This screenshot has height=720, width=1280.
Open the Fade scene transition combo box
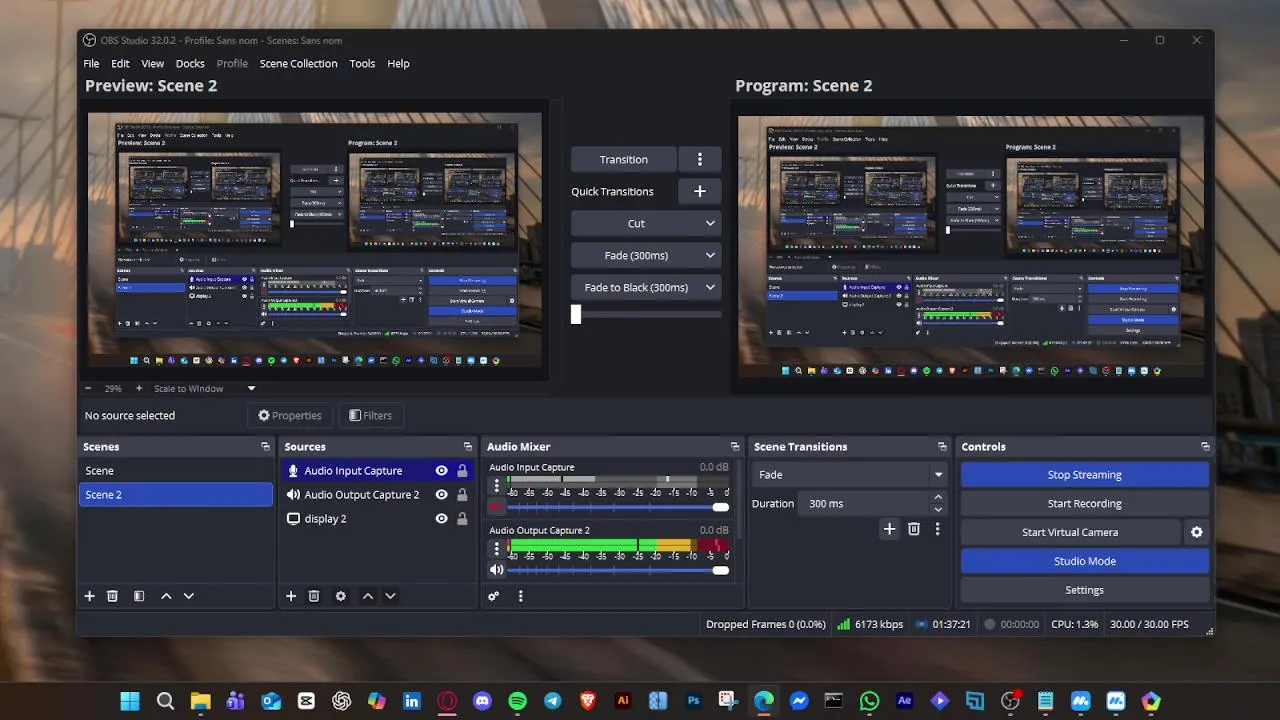point(849,475)
